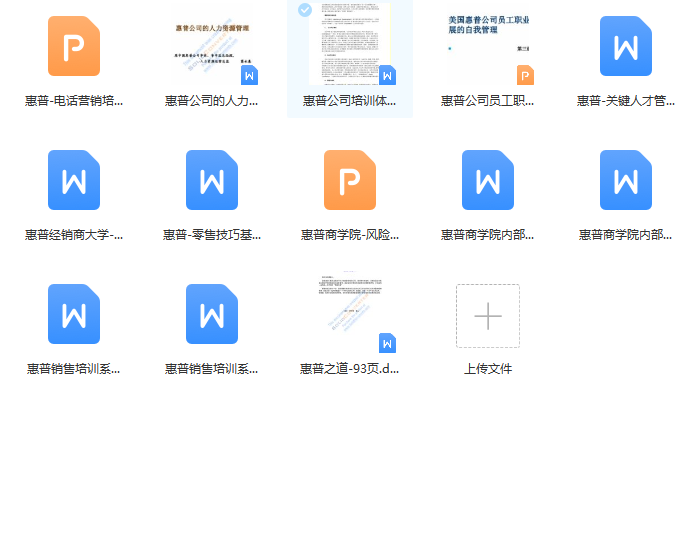Image resolution: width=700 pixels, height=534 pixels.
Task: Open the 惠普之道-93页 document thumbnail
Action: pos(350,312)
